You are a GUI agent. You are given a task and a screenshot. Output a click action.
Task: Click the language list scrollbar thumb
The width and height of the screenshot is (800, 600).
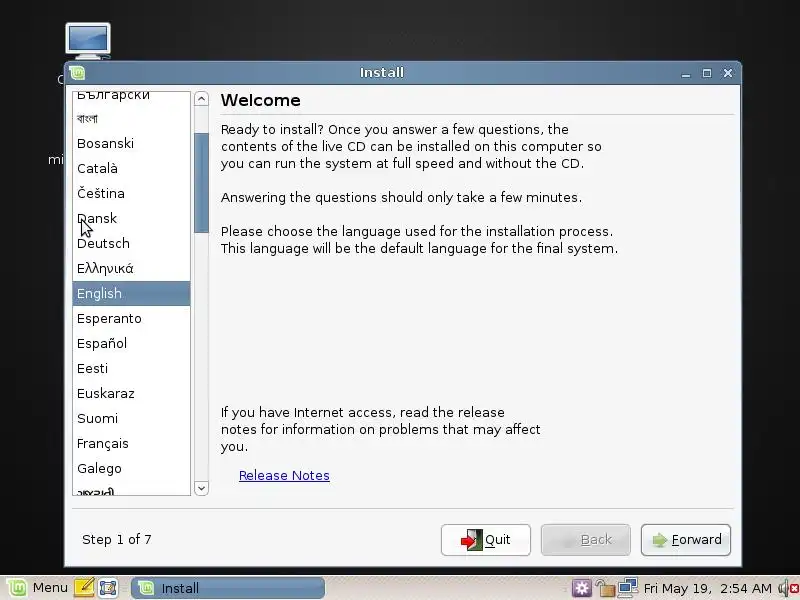(x=202, y=183)
